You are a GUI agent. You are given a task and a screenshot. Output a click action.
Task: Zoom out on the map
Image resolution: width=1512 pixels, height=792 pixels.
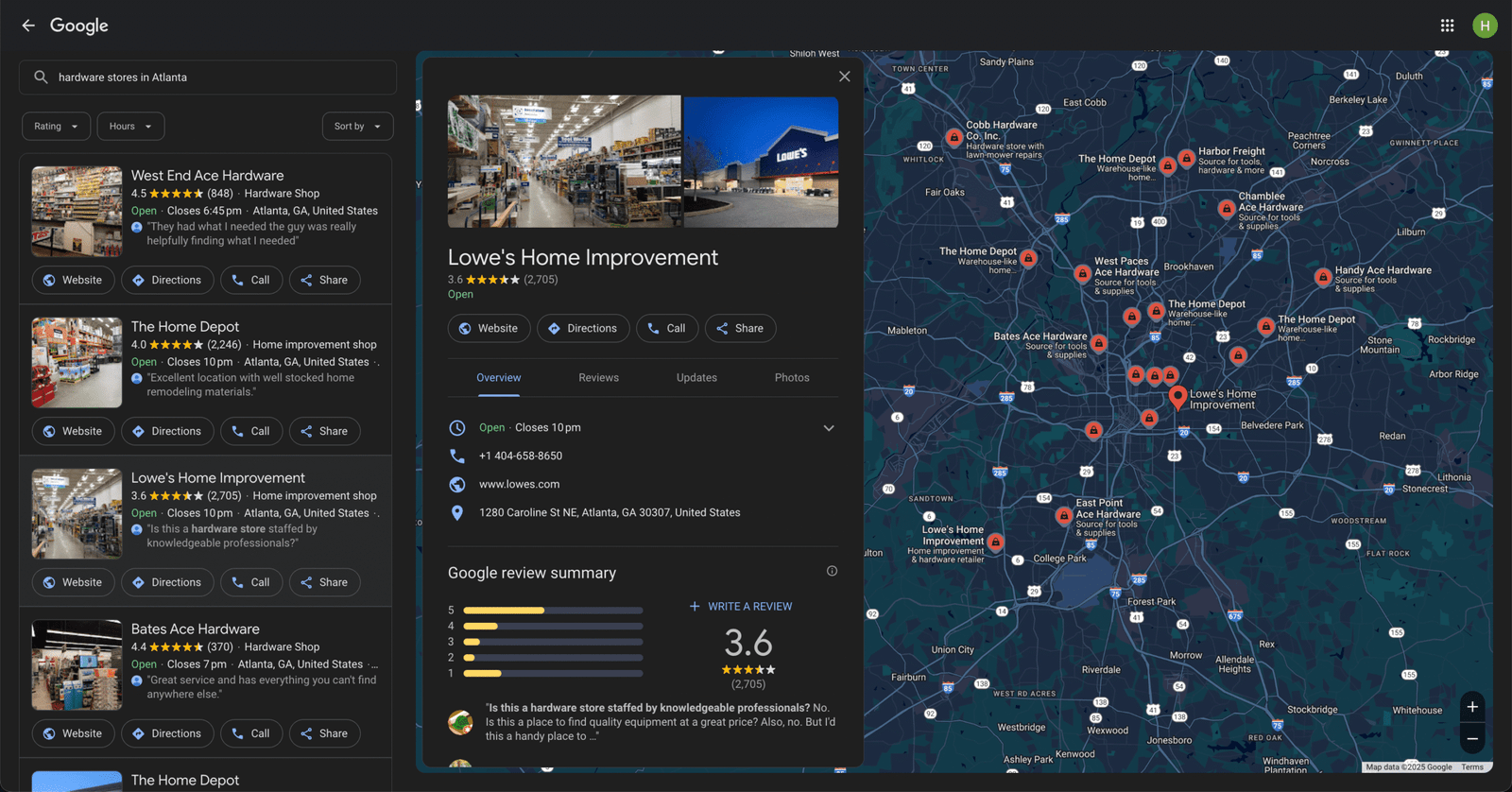click(1472, 738)
